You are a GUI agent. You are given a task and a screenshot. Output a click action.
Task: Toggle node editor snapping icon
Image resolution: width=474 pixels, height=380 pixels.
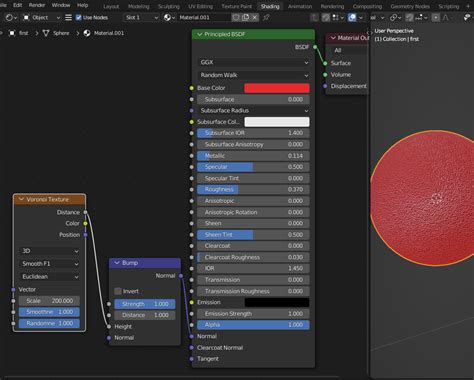pos(326,17)
